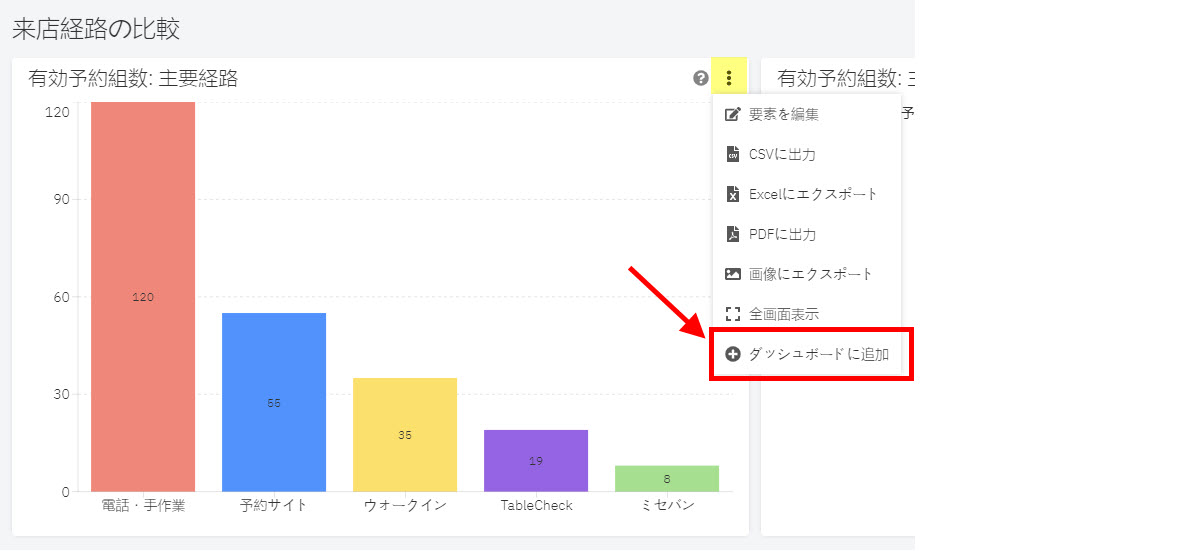Viewport: 1201px width, 551px height.
Task: Click the edit pencil icon beside 要素を編集
Action: point(732,114)
